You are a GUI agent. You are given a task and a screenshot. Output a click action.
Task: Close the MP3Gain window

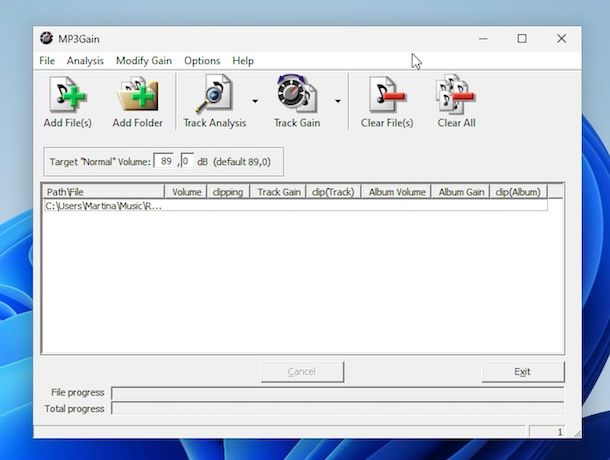point(561,39)
